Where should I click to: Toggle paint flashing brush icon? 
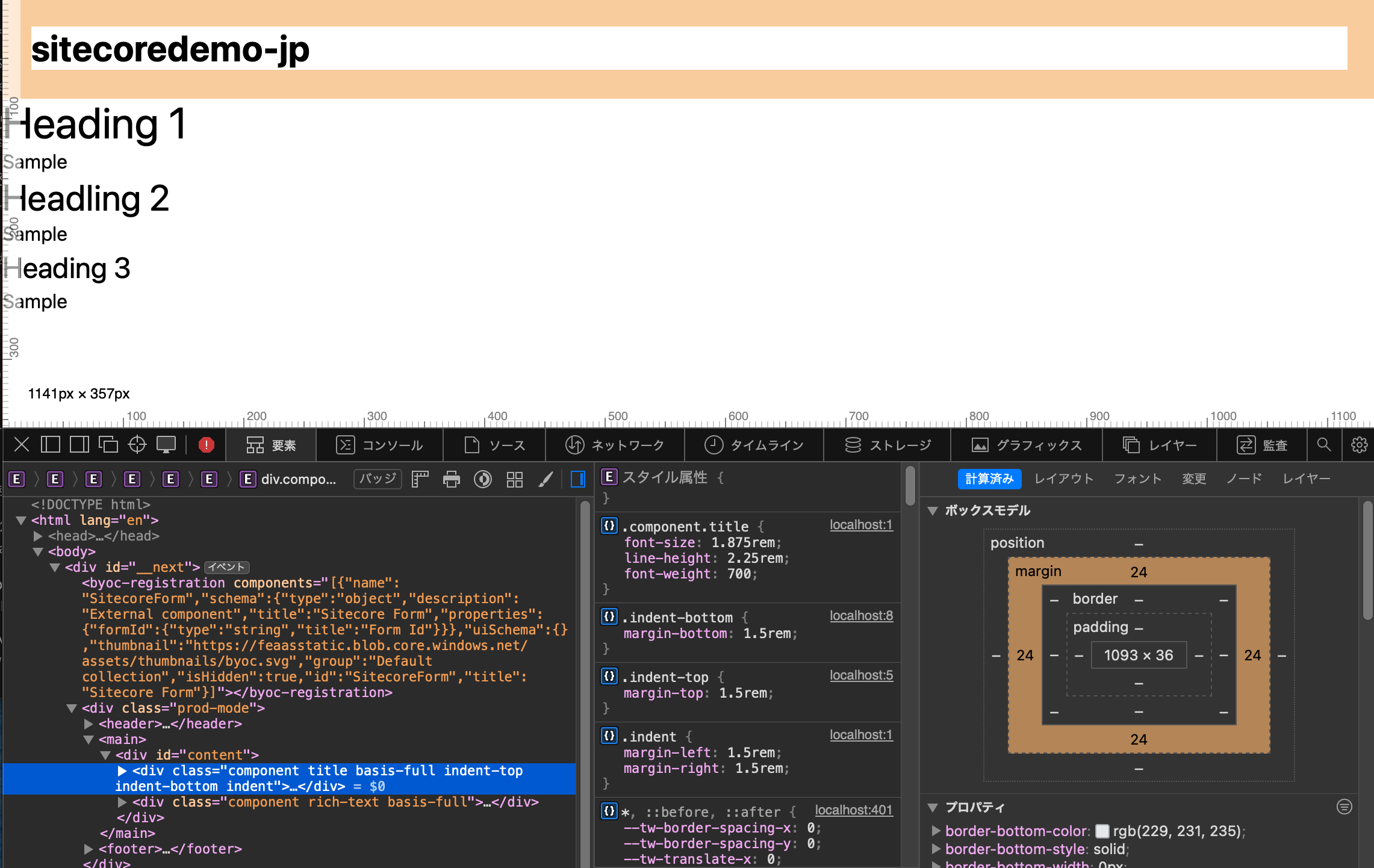(x=546, y=479)
